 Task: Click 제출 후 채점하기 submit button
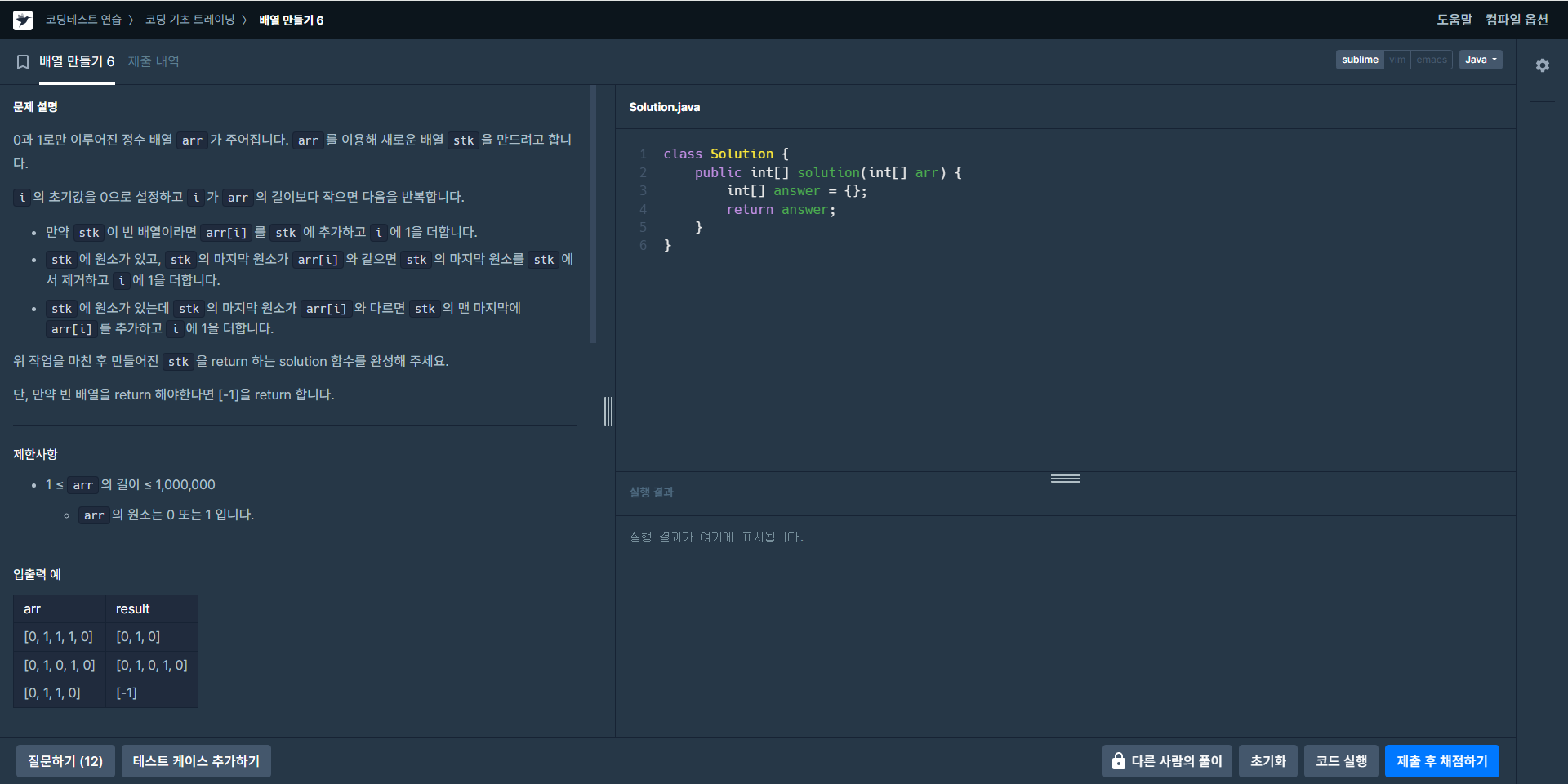pos(1441,761)
